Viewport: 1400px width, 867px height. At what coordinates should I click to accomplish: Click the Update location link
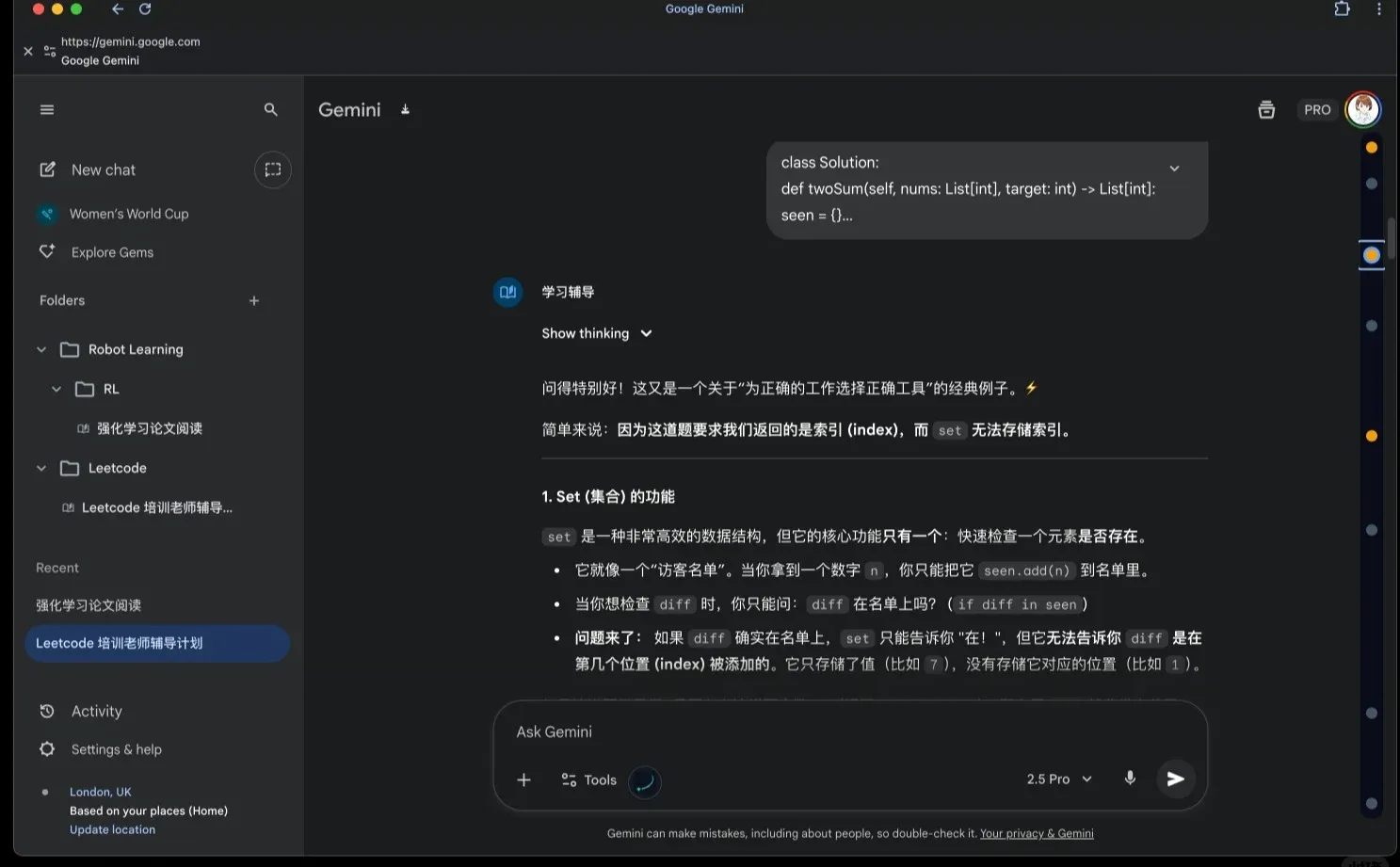(112, 829)
